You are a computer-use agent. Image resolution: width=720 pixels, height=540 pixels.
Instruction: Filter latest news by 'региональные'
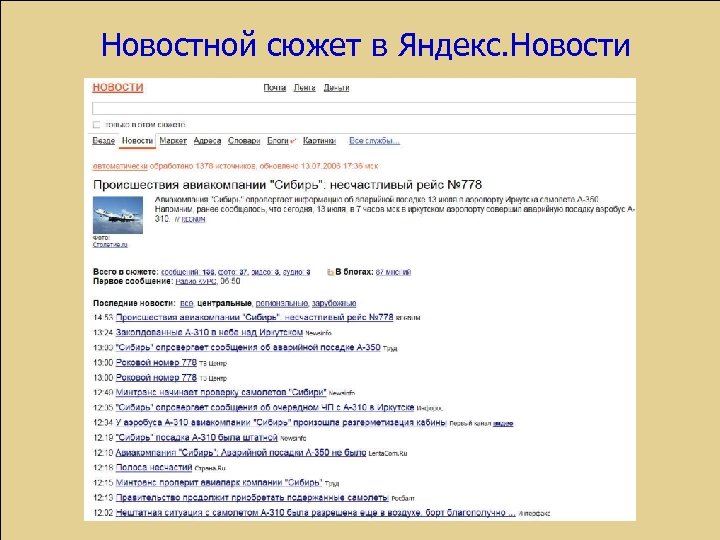click(281, 303)
